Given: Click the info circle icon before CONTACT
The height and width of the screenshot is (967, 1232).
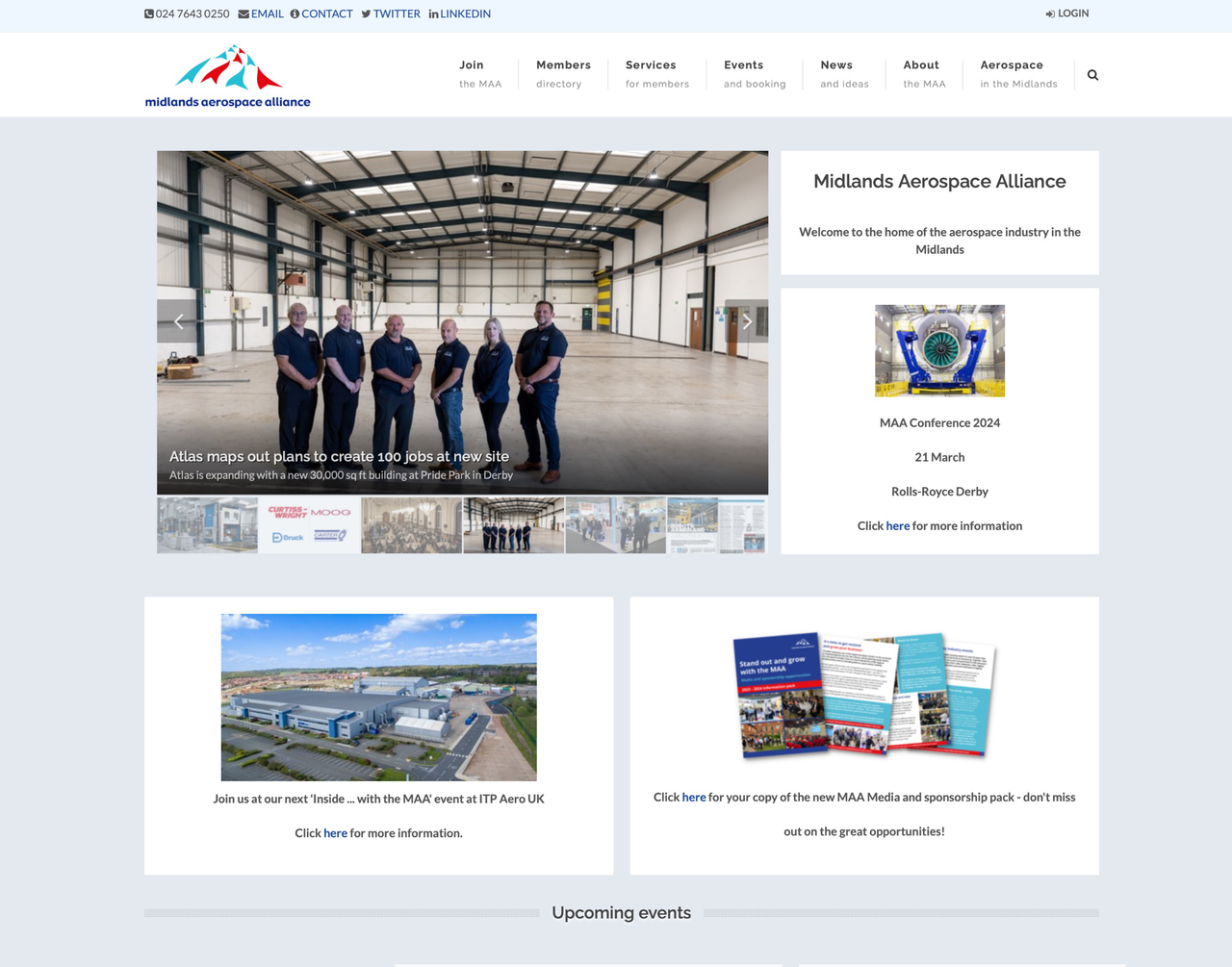Looking at the screenshot, I should [295, 14].
